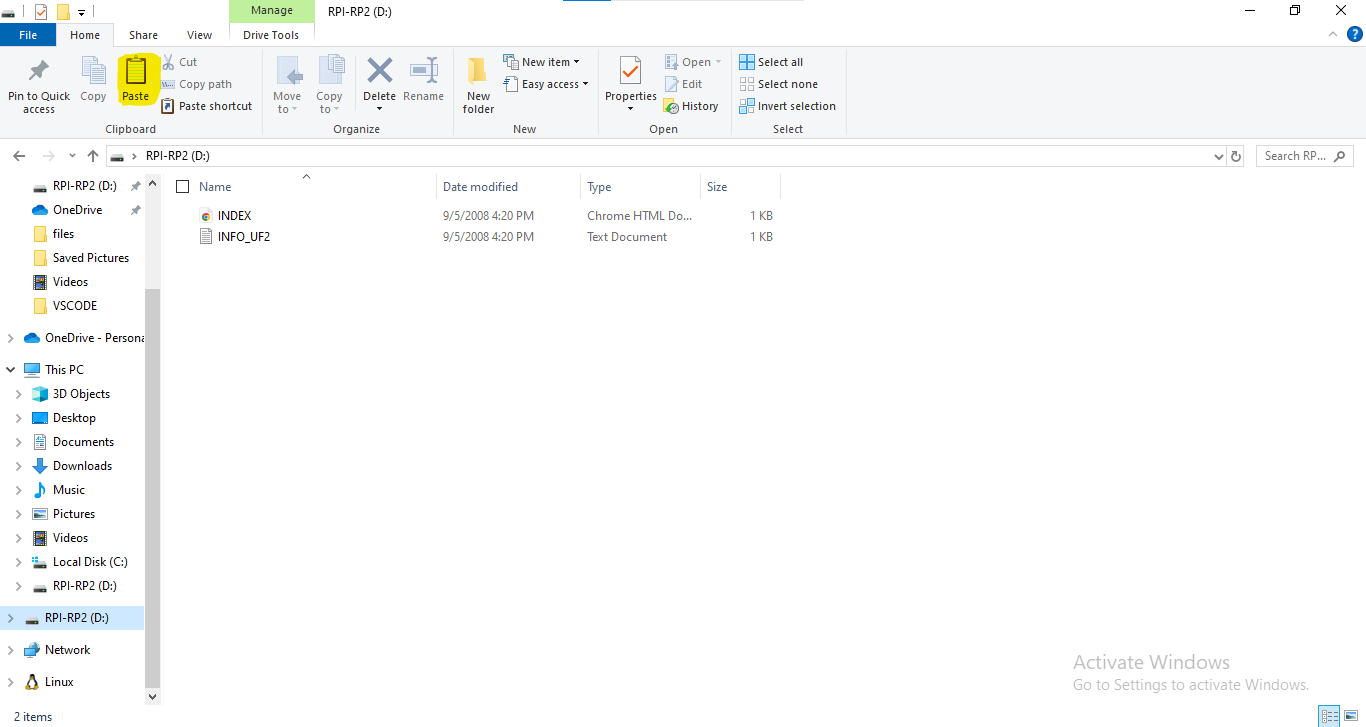Screen dimensions: 1366x727
Task: Click the Invert selection icon
Action: click(747, 106)
